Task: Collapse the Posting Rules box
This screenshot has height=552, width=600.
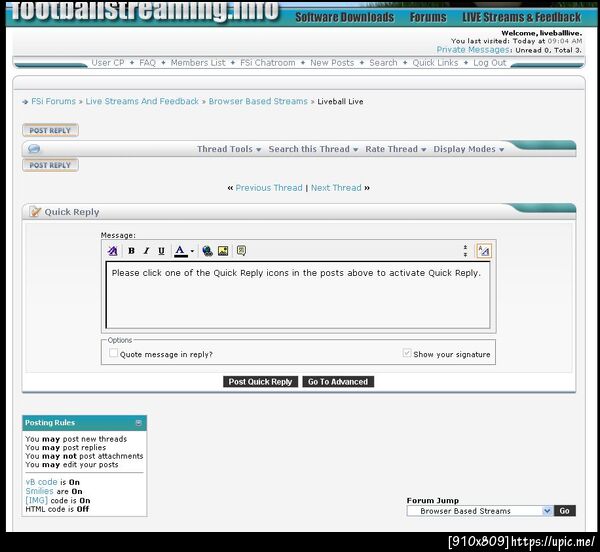Action: (139, 423)
